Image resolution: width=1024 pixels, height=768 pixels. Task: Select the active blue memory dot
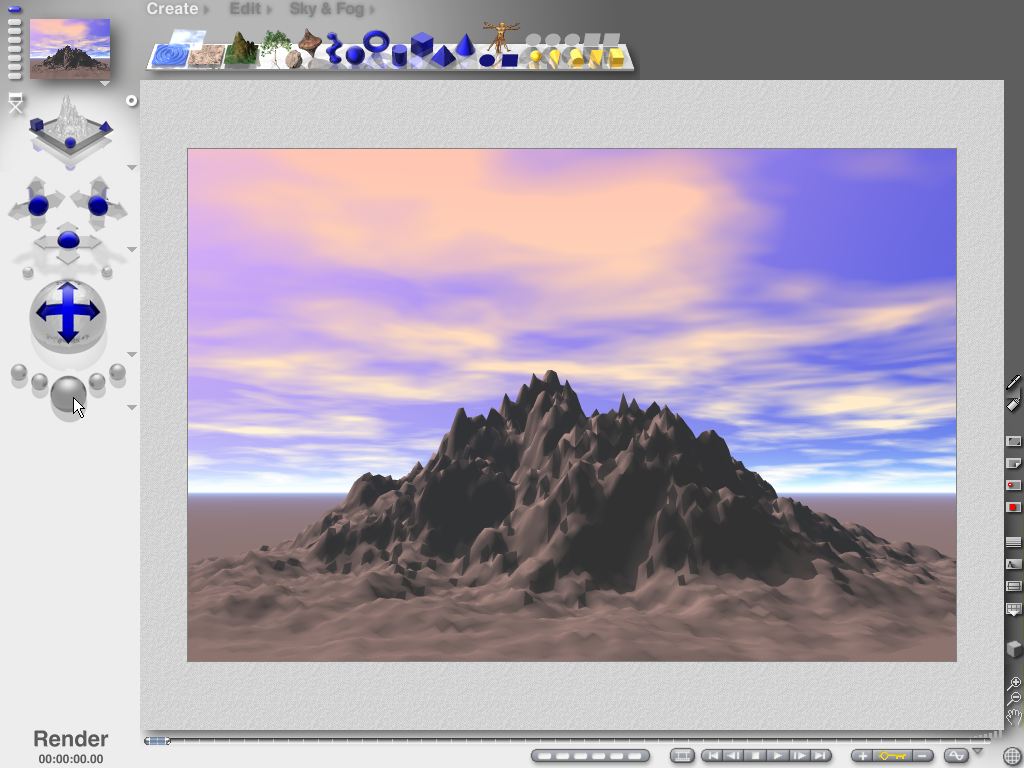pos(14,10)
